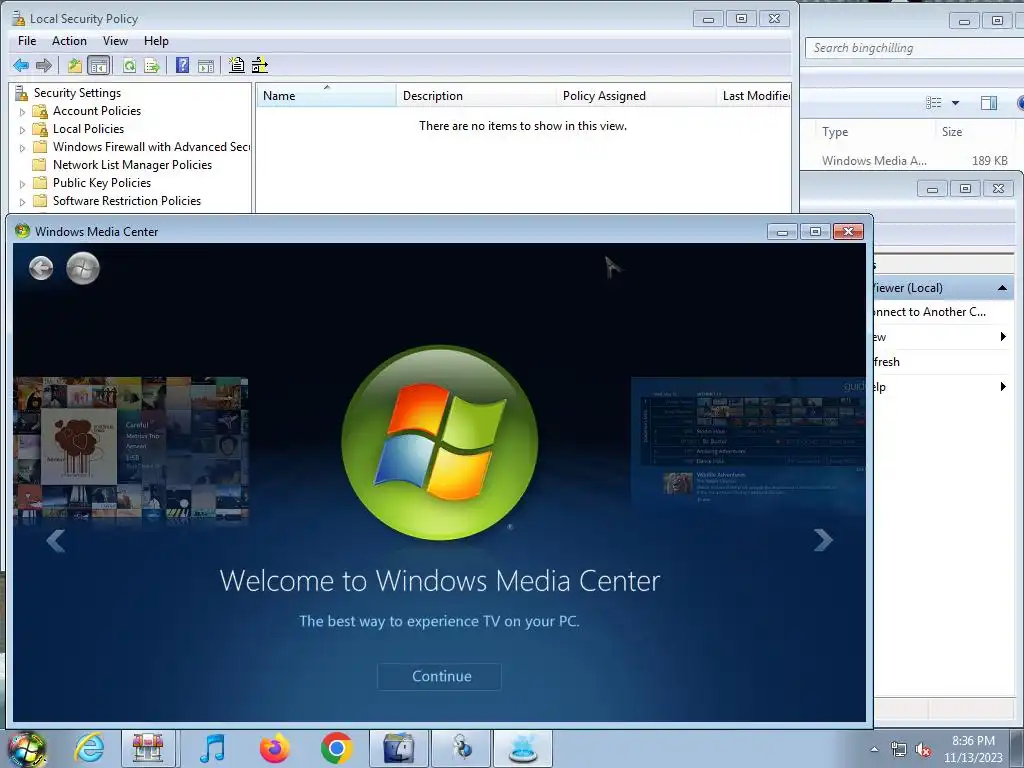The height and width of the screenshot is (768, 1024).
Task: Sort by the Name column header
Action: 326,95
